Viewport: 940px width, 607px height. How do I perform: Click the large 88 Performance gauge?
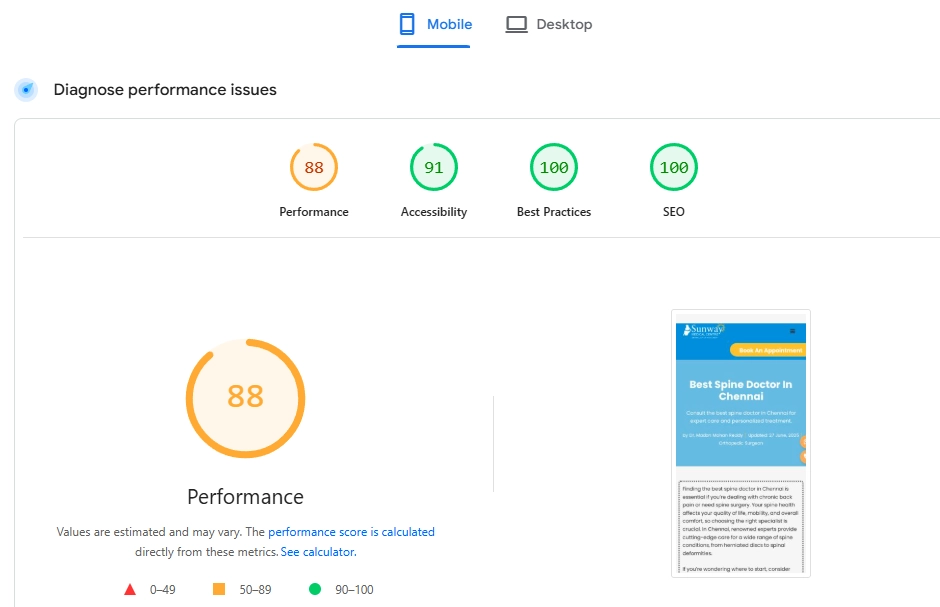pyautogui.click(x=246, y=398)
